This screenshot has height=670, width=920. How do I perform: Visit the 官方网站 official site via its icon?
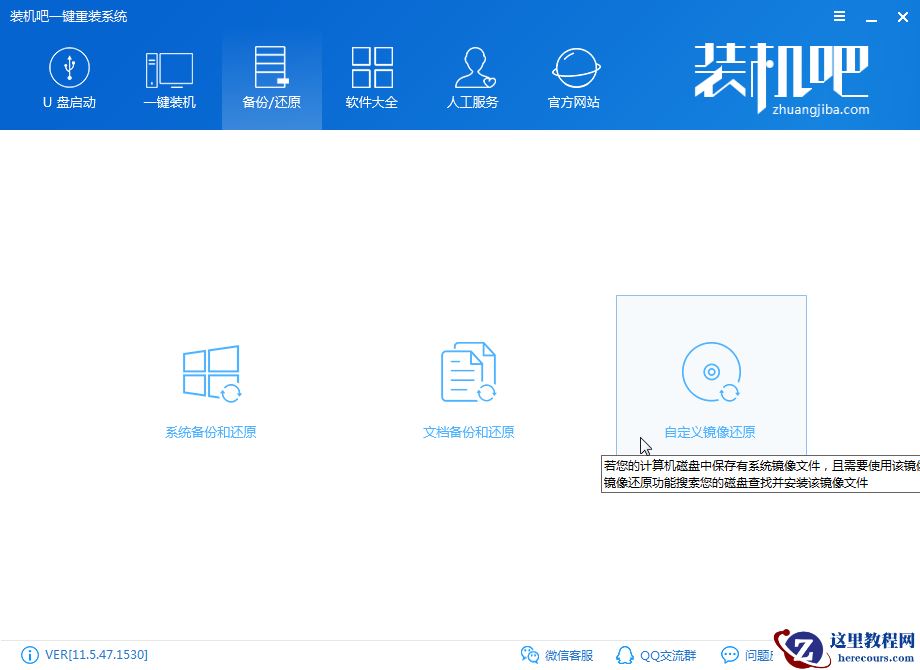(572, 67)
